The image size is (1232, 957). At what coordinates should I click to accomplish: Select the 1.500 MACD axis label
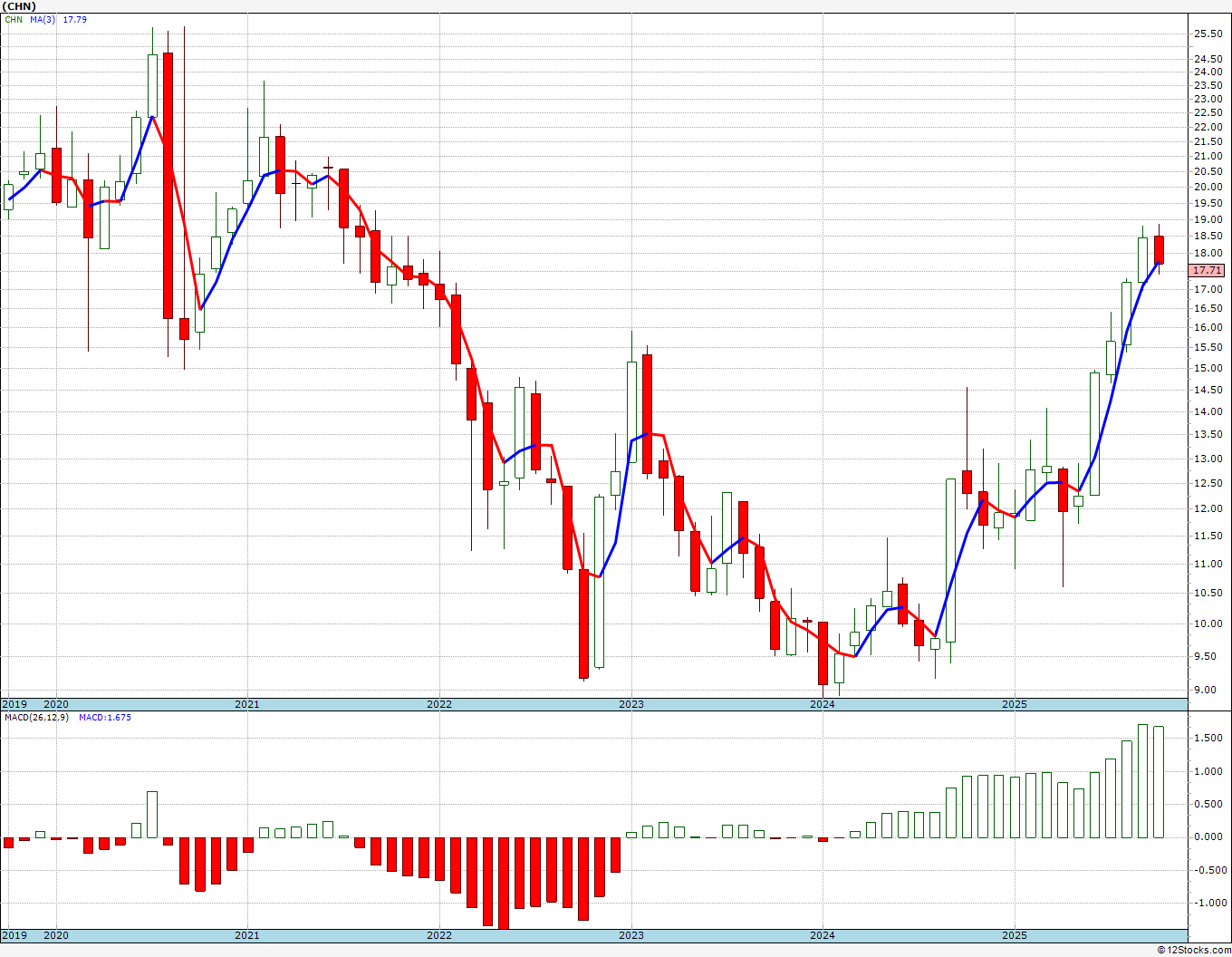click(x=1207, y=739)
